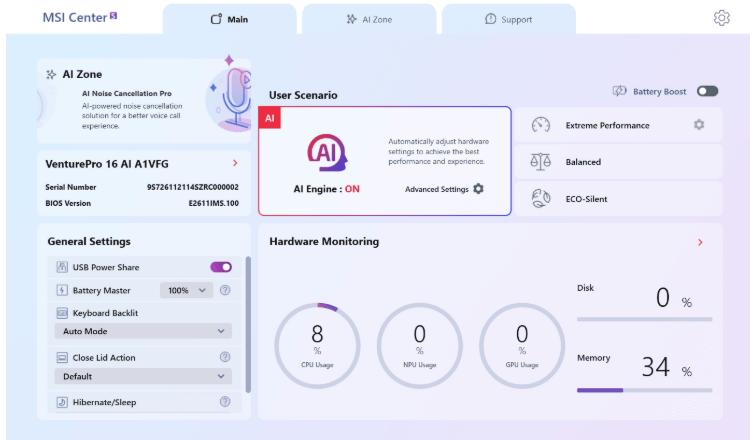Click the red AI badge on User Scenario
This screenshot has height=440, width=750.
[270, 118]
